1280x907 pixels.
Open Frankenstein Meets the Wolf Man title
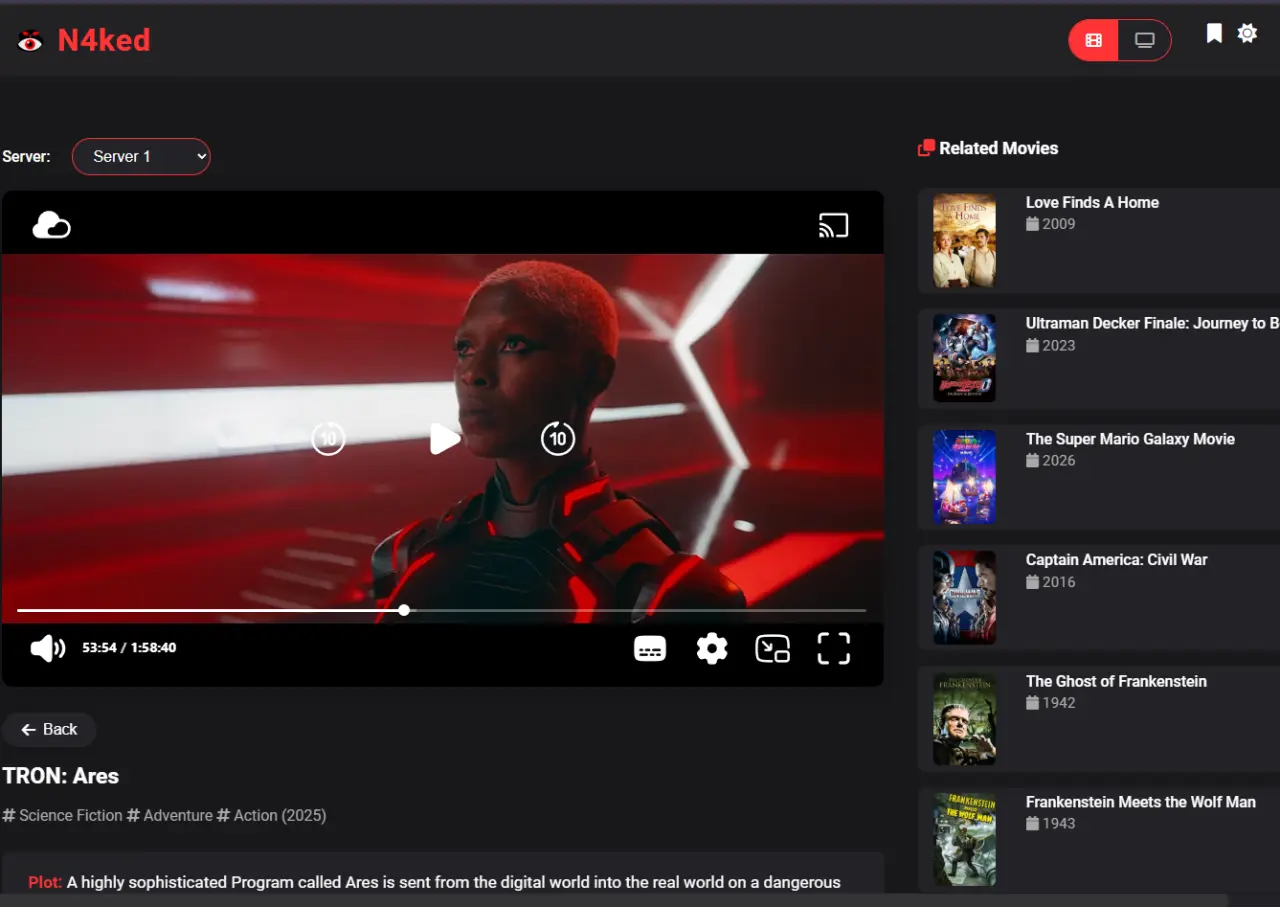tap(1141, 802)
